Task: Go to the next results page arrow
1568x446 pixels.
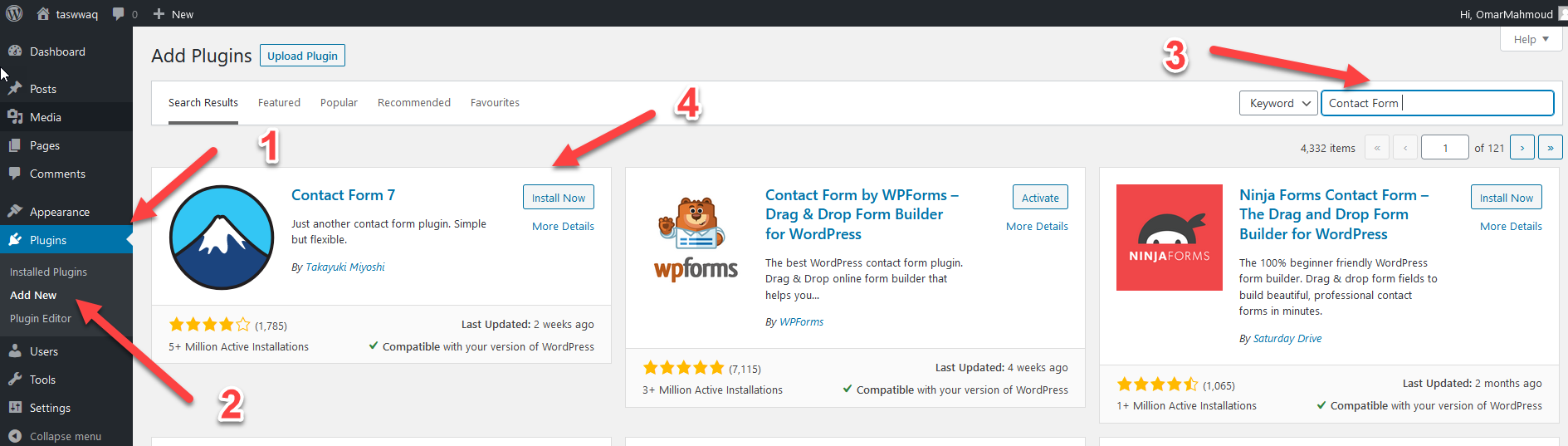Action: [x=1522, y=148]
